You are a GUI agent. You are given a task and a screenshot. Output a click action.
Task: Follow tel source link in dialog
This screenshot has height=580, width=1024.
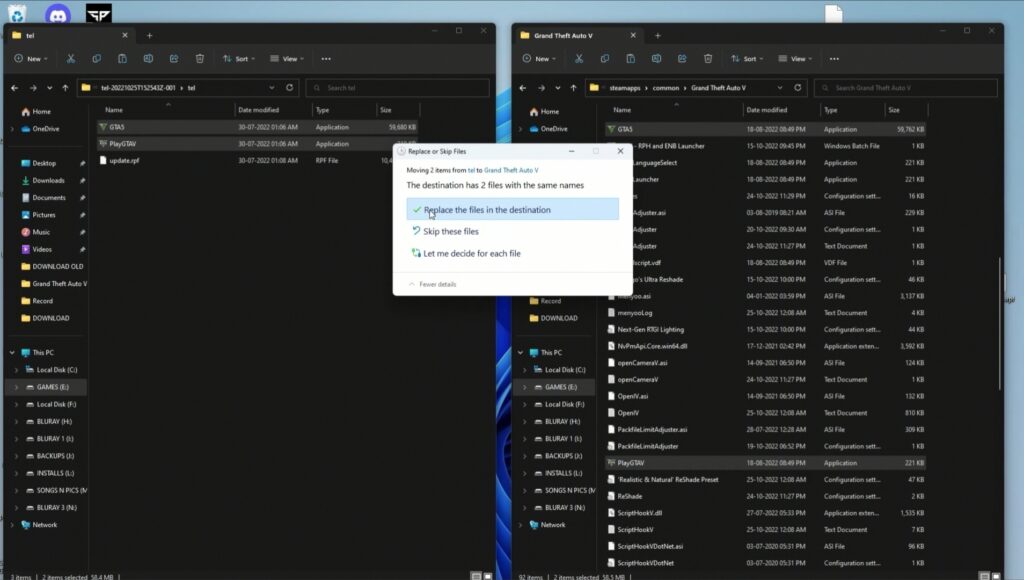(471, 170)
